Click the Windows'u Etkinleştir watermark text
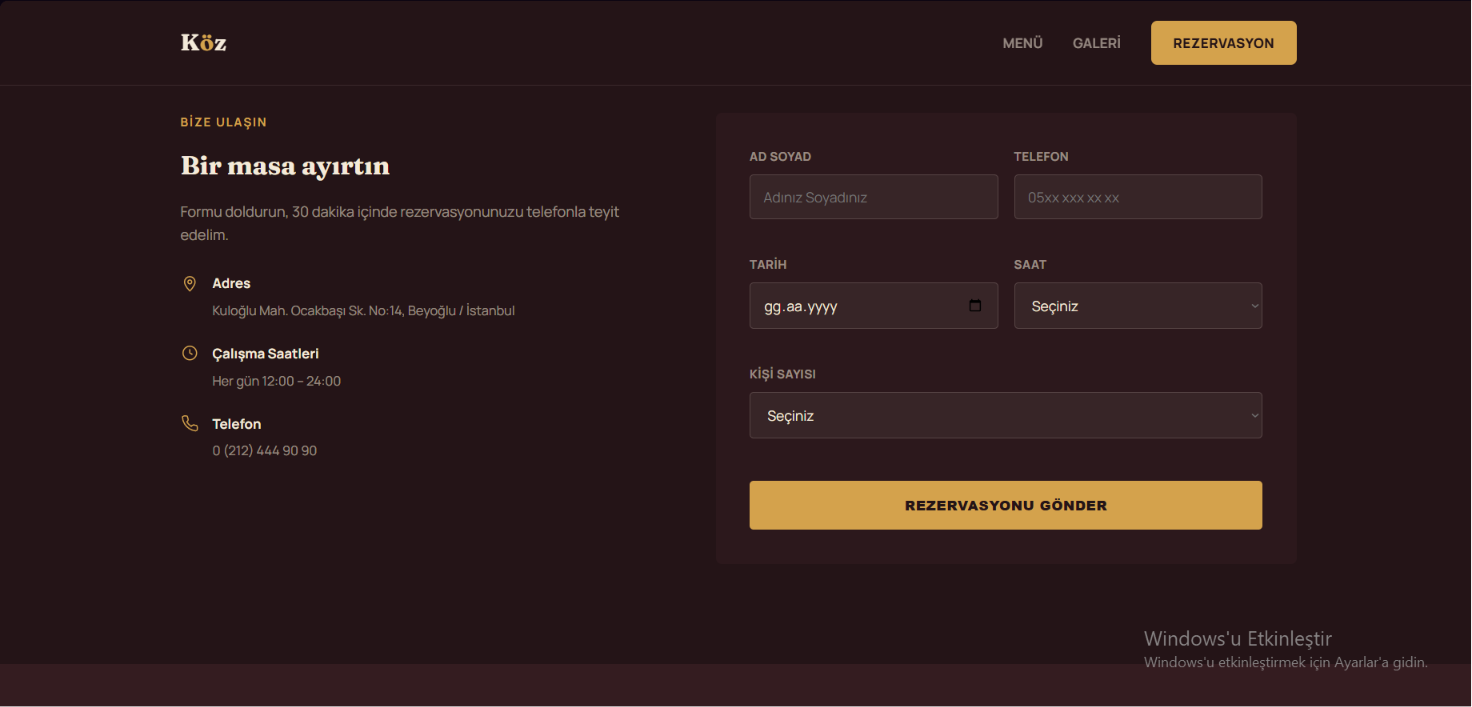This screenshot has height=707, width=1472. [x=1237, y=639]
